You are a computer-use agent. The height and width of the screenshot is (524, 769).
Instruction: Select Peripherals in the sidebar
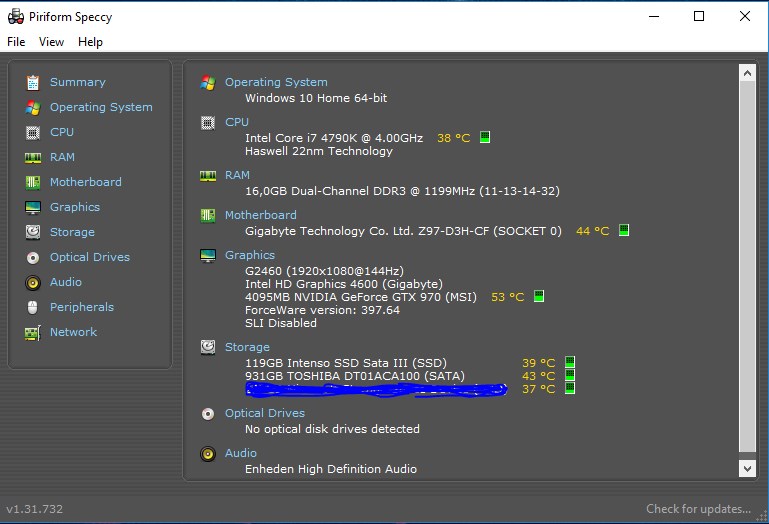point(82,307)
